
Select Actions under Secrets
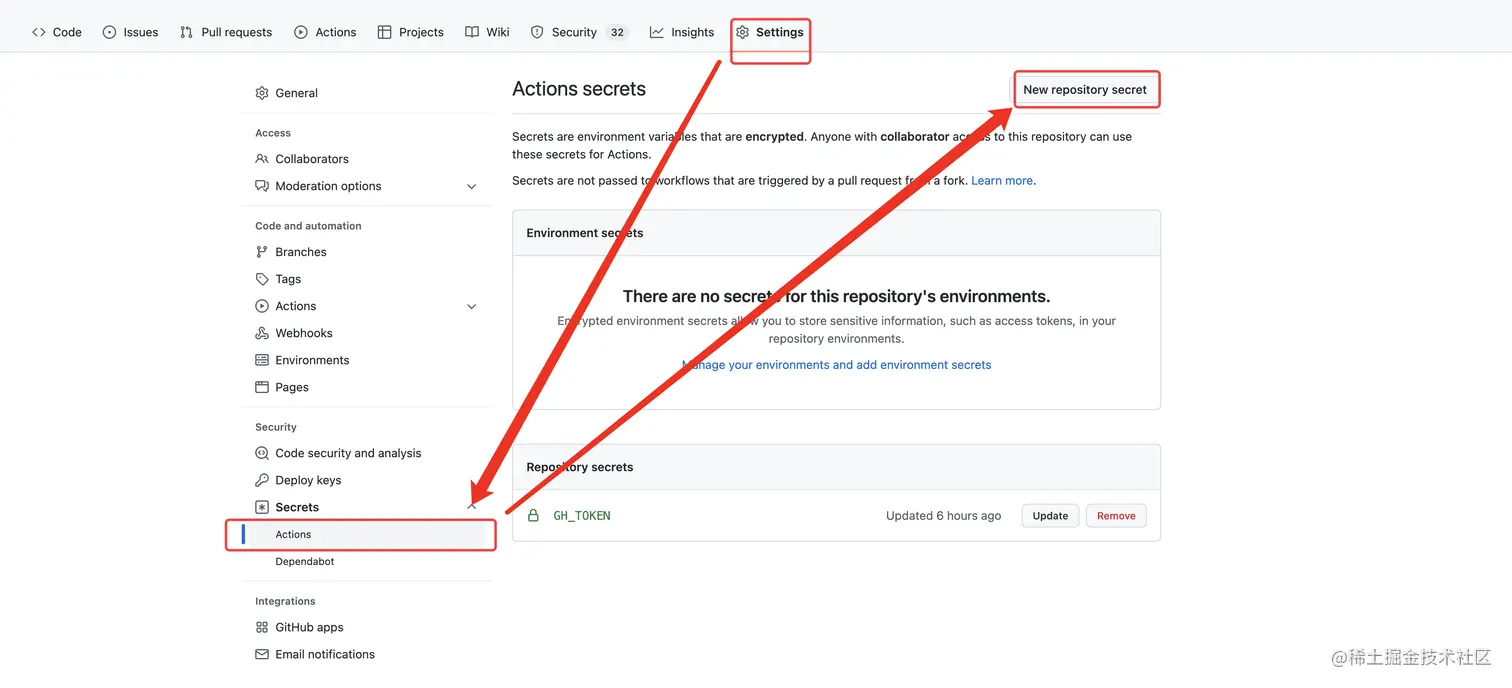tap(366, 535)
